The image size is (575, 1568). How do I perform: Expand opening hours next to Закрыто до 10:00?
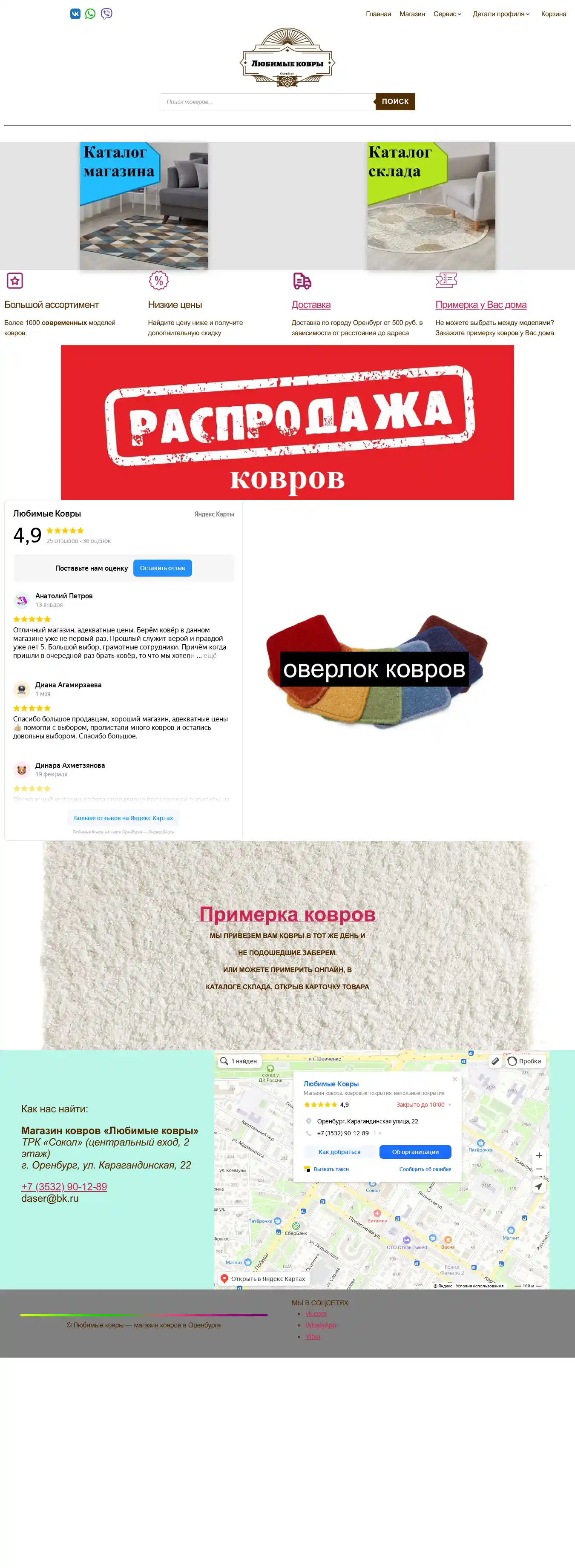point(449,1105)
